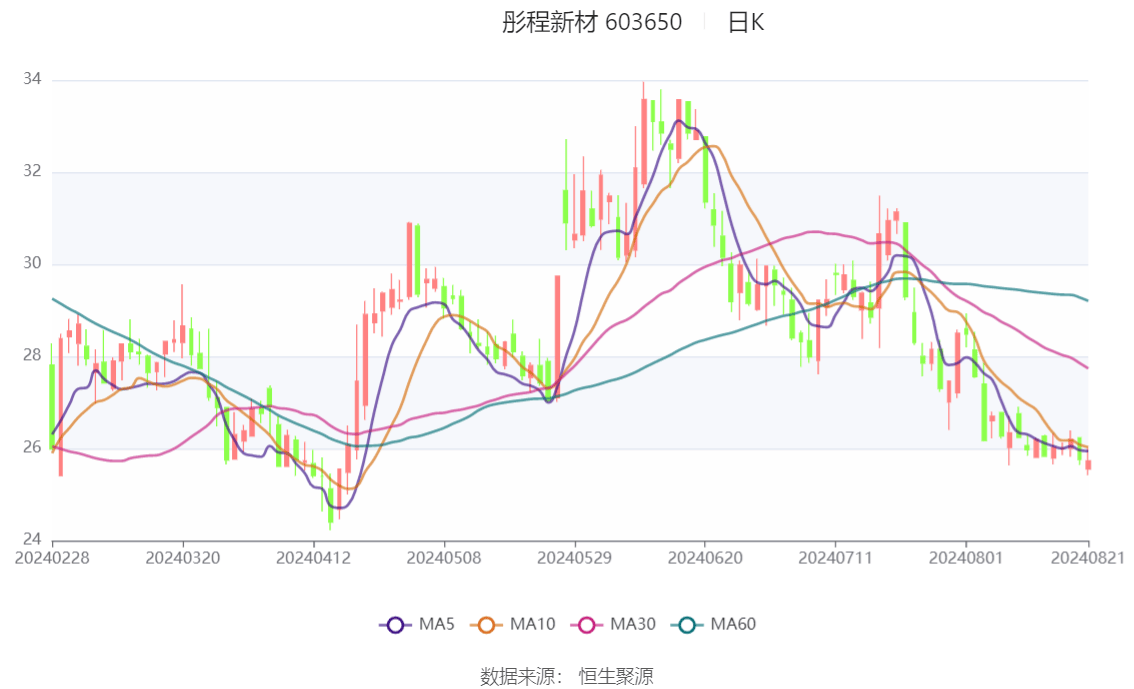Select the last candlestick at the chart's right edge
The height and width of the screenshot is (689, 1134).
point(1088,465)
